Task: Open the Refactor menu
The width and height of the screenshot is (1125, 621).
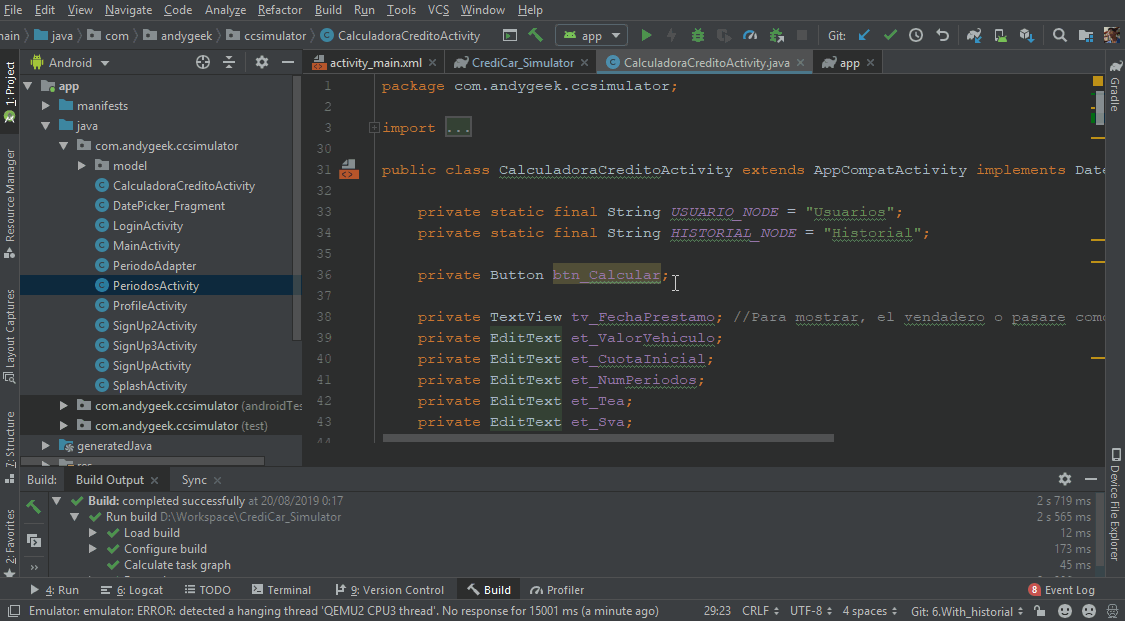Action: point(280,10)
